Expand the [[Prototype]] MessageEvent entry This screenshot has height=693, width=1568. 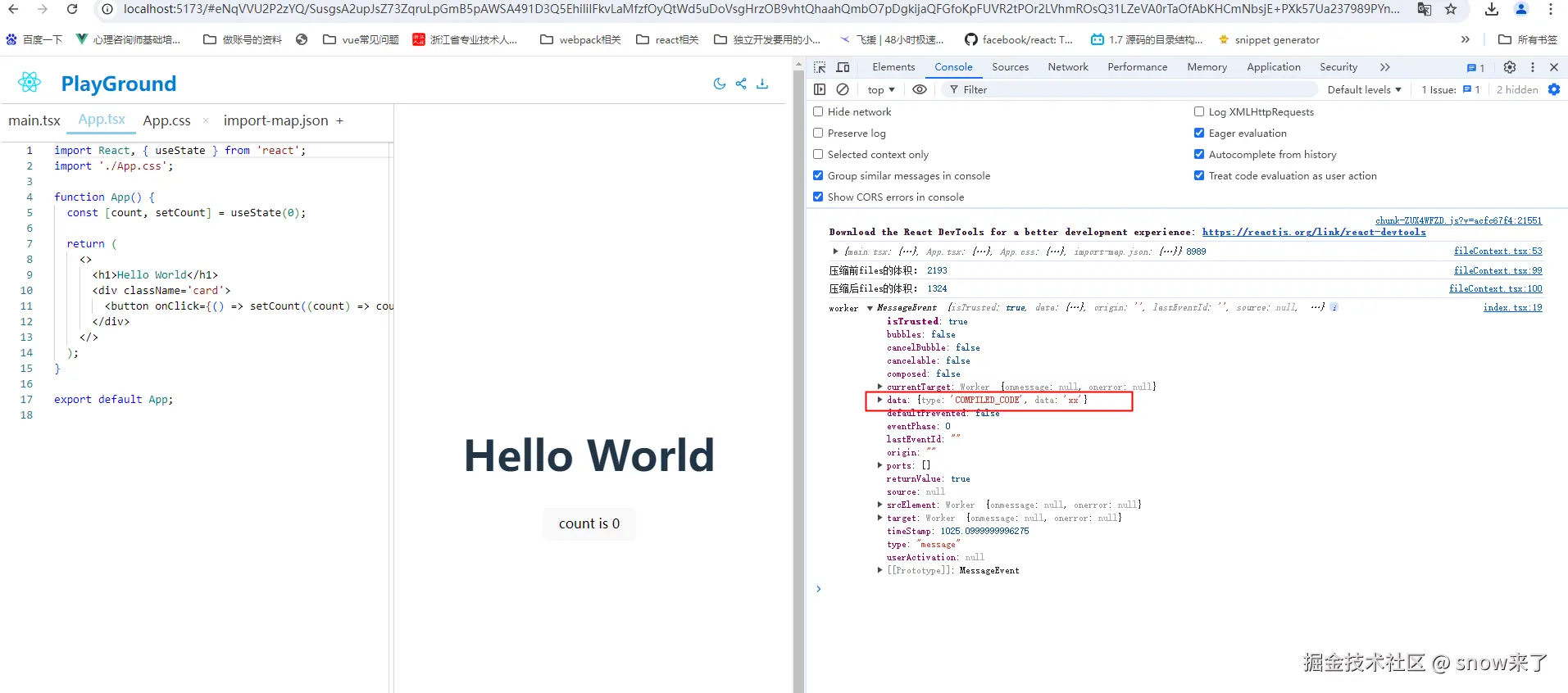(x=879, y=570)
